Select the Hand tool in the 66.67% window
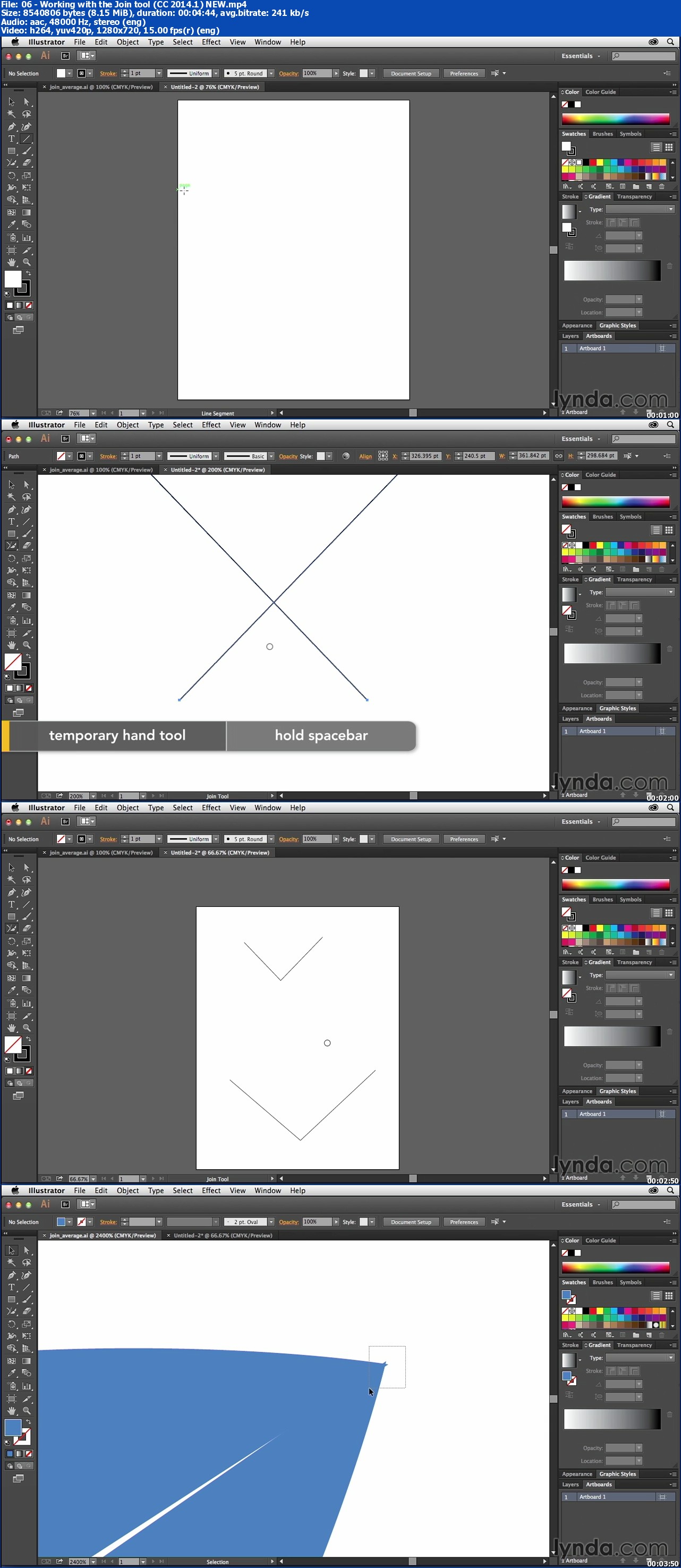 click(12, 1027)
